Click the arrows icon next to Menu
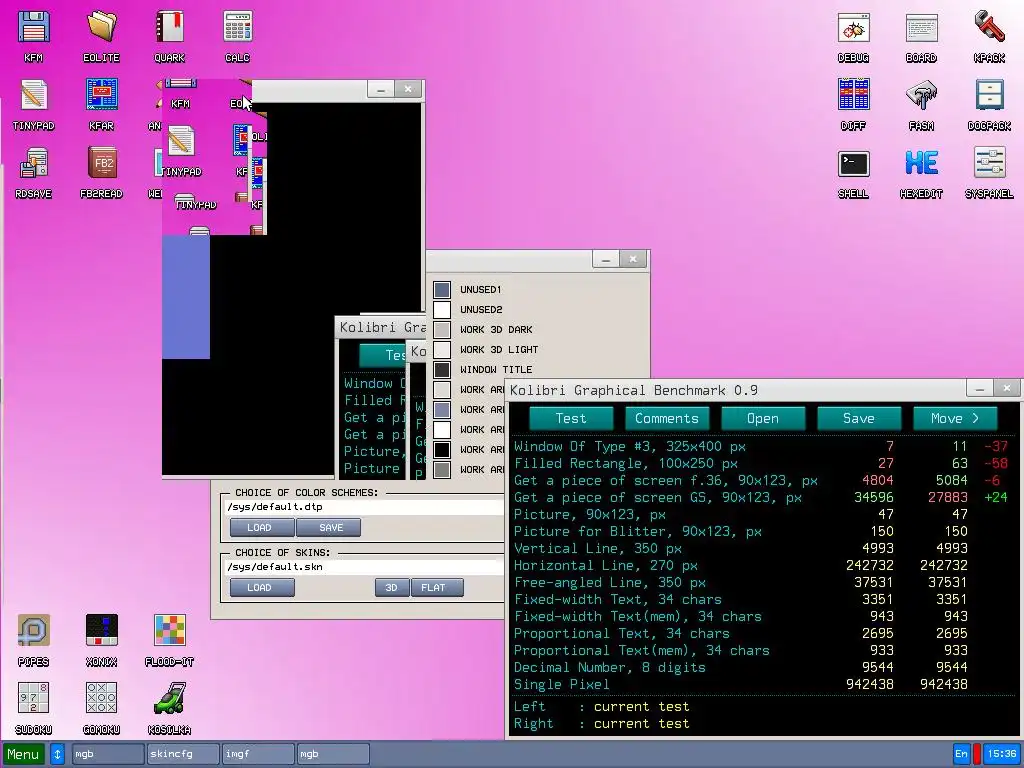Viewport: 1024px width, 768px height. click(57, 754)
